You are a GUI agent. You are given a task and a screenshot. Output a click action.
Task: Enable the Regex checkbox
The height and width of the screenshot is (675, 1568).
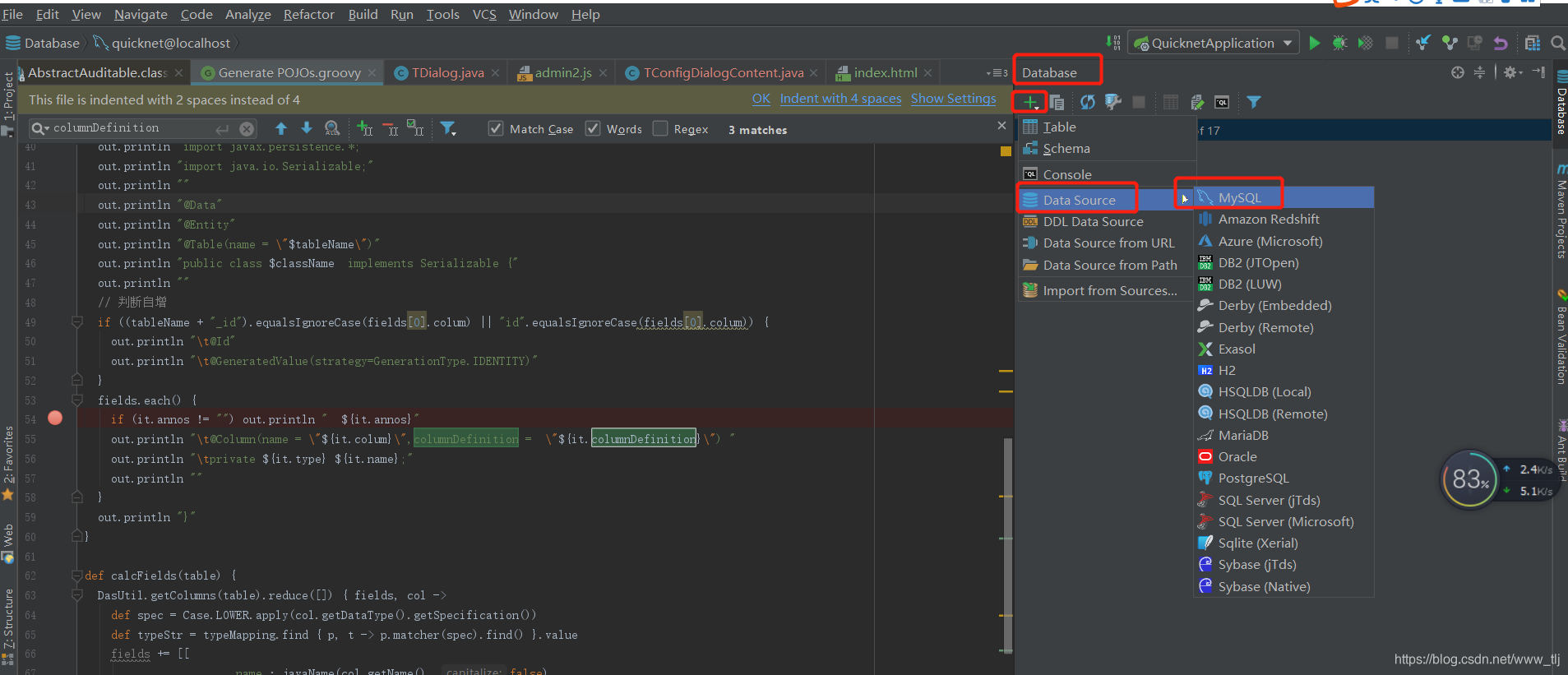tap(660, 128)
